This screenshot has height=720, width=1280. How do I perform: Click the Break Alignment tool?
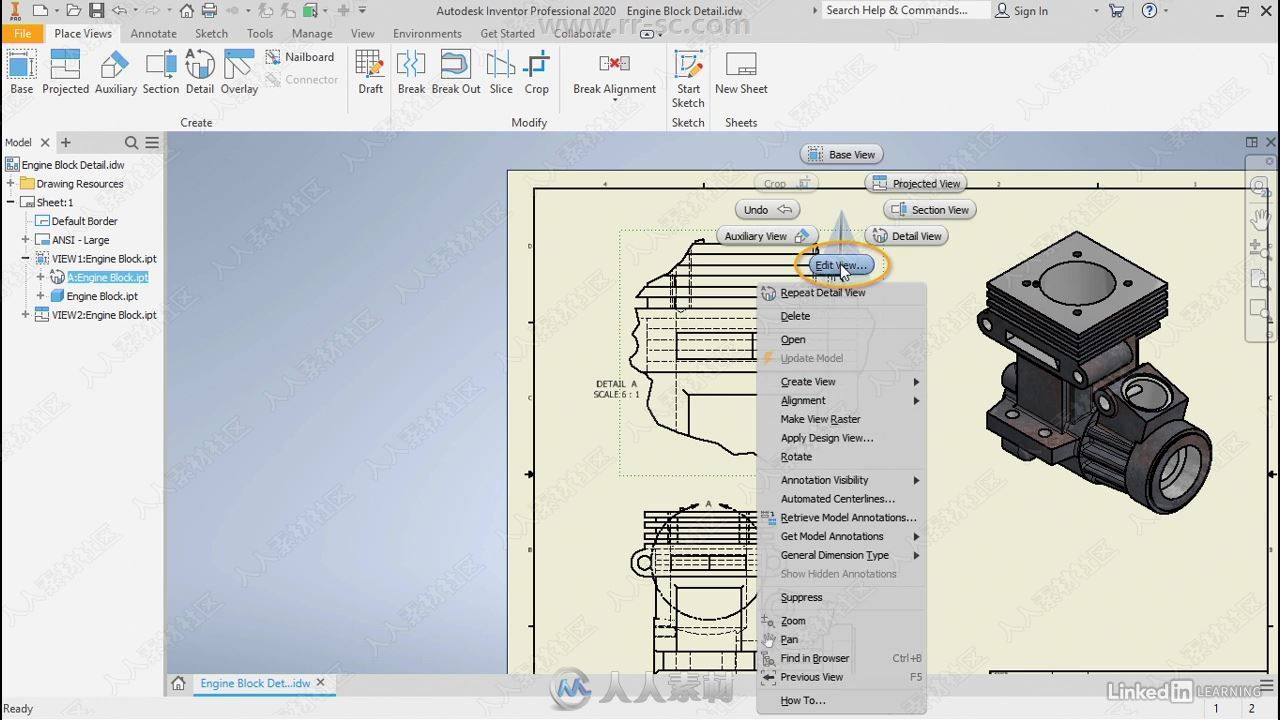coord(614,73)
